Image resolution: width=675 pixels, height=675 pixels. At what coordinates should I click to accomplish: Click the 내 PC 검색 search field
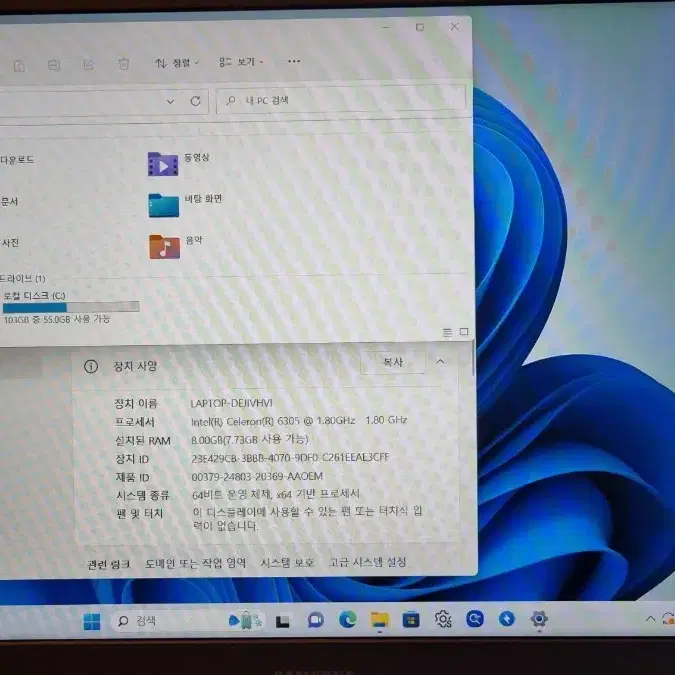click(x=341, y=100)
